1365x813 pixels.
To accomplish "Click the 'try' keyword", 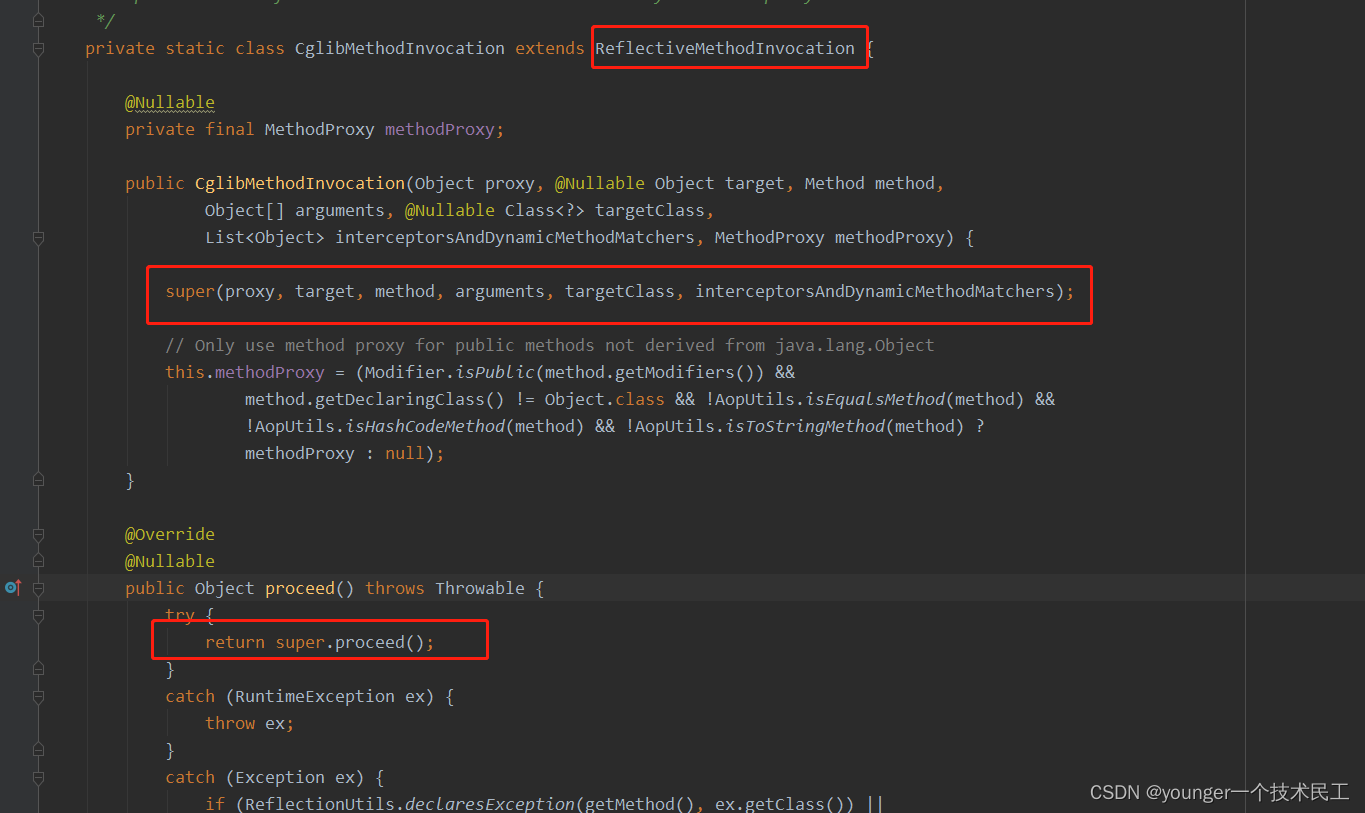I will coord(180,615).
